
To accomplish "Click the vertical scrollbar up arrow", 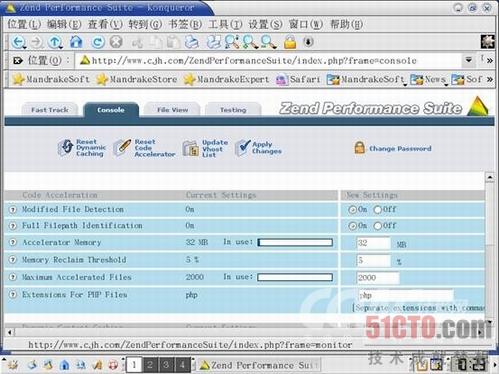I will click(490, 177).
